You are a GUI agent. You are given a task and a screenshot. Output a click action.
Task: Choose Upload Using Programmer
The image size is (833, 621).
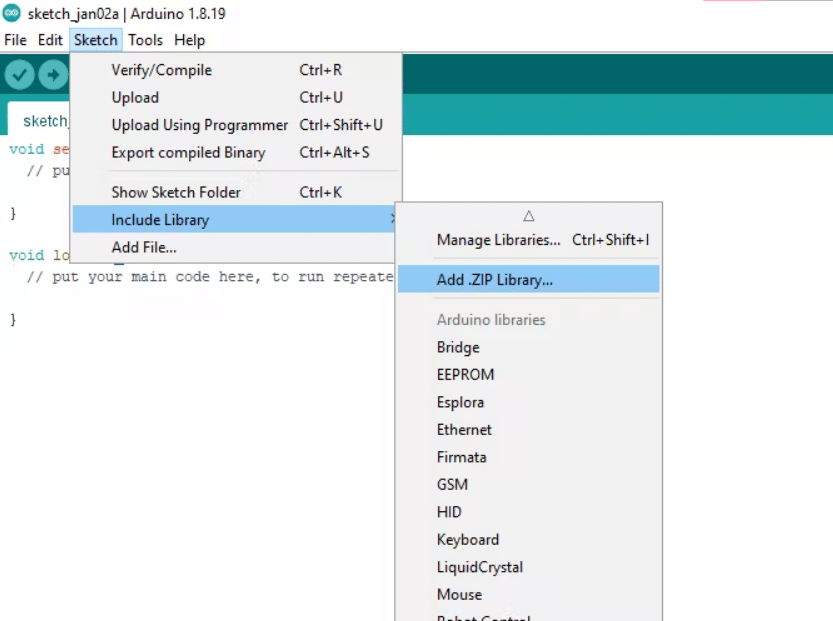[x=199, y=125]
